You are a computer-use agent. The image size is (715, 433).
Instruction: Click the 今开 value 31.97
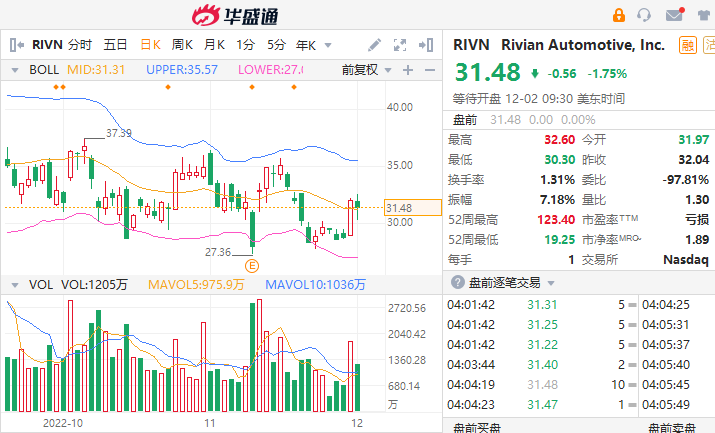coord(694,139)
